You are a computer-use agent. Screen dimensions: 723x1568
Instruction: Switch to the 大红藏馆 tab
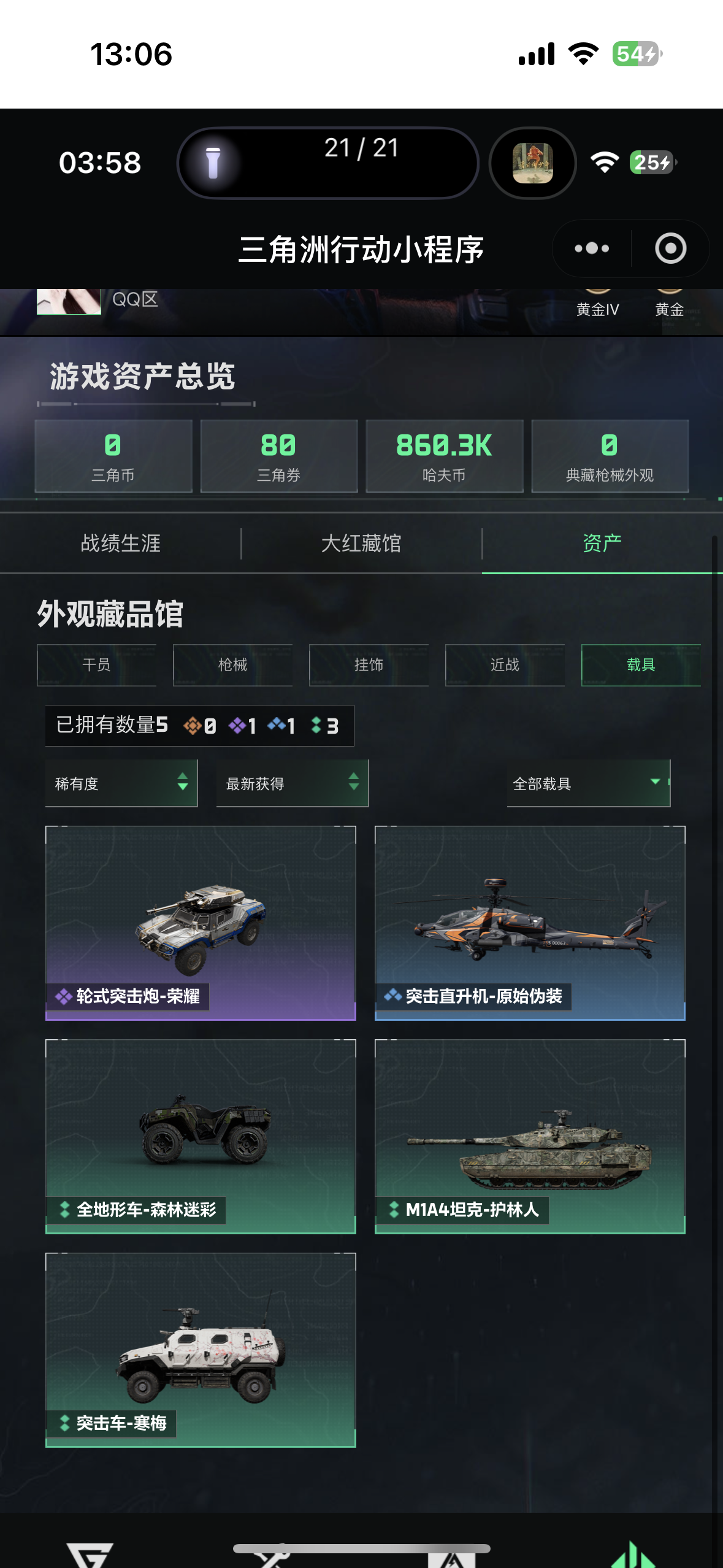[x=361, y=544]
